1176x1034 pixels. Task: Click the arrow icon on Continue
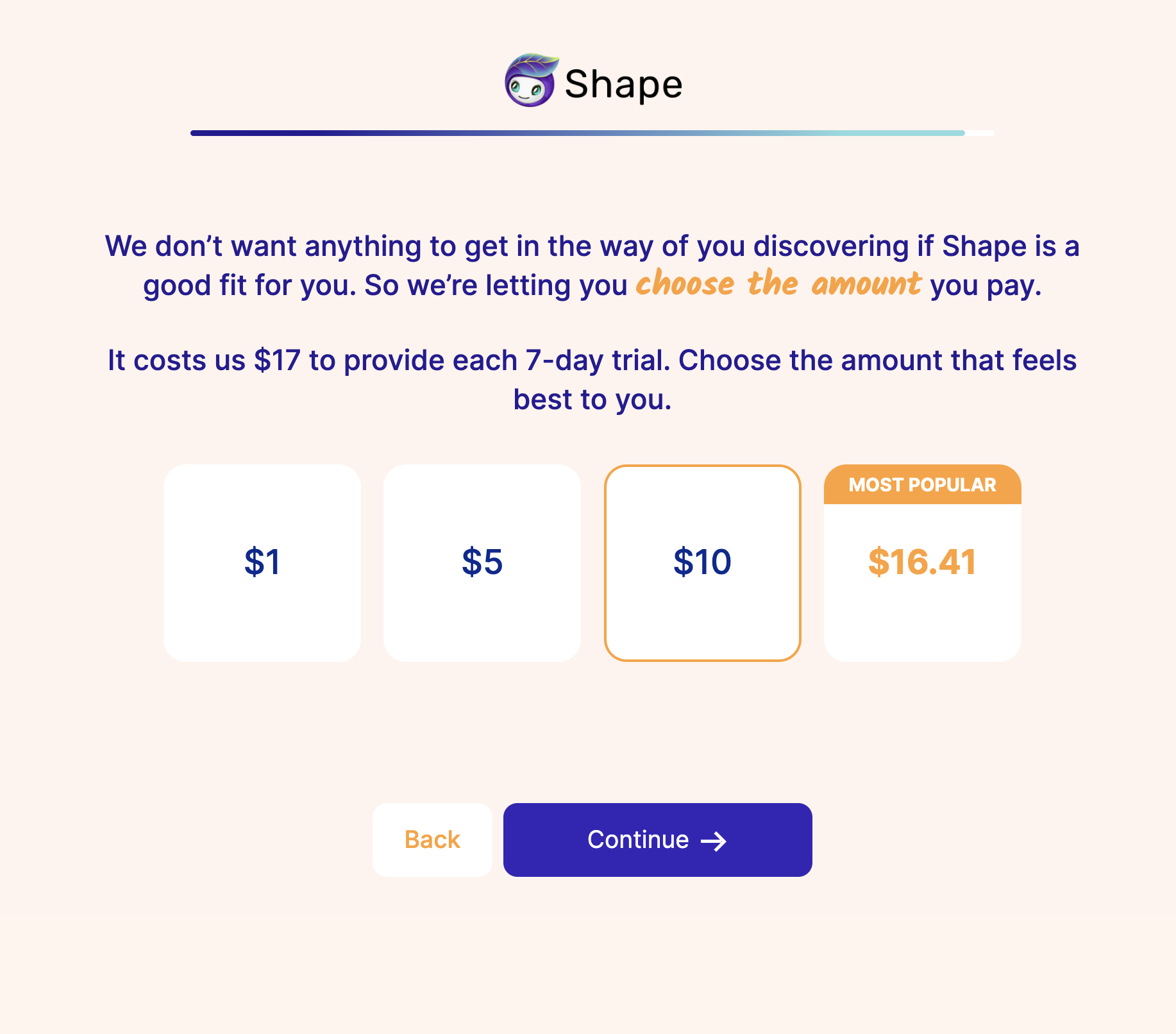(x=713, y=841)
